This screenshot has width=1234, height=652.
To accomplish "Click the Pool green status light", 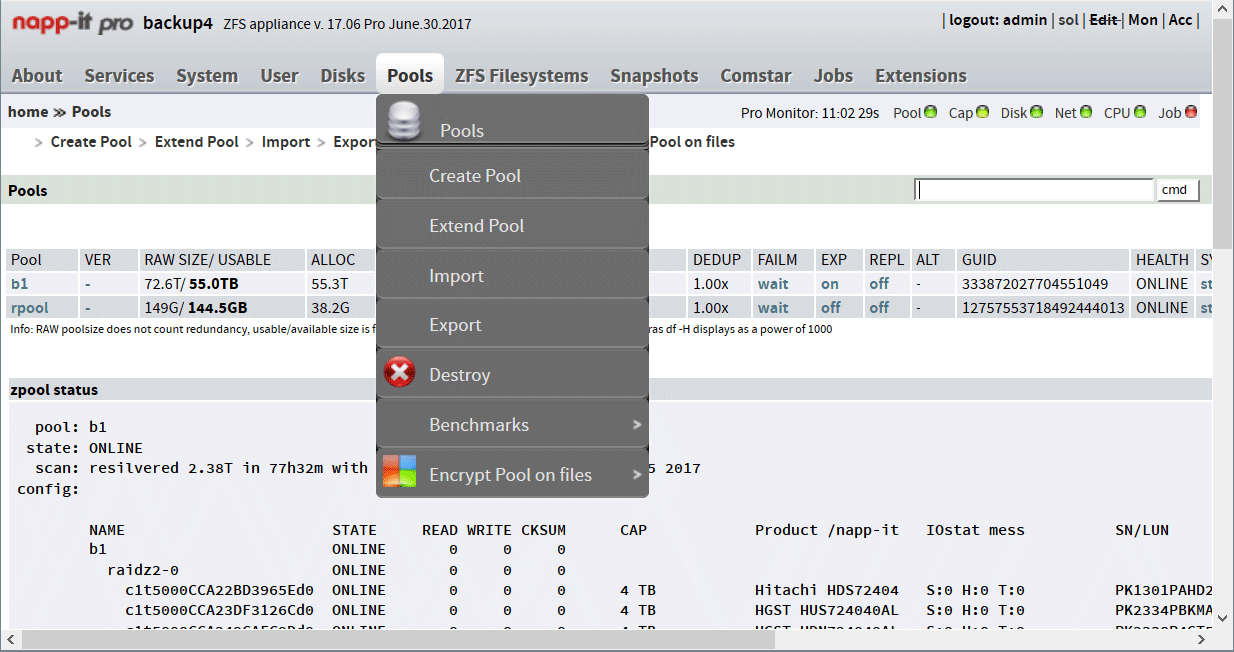I will [x=931, y=113].
